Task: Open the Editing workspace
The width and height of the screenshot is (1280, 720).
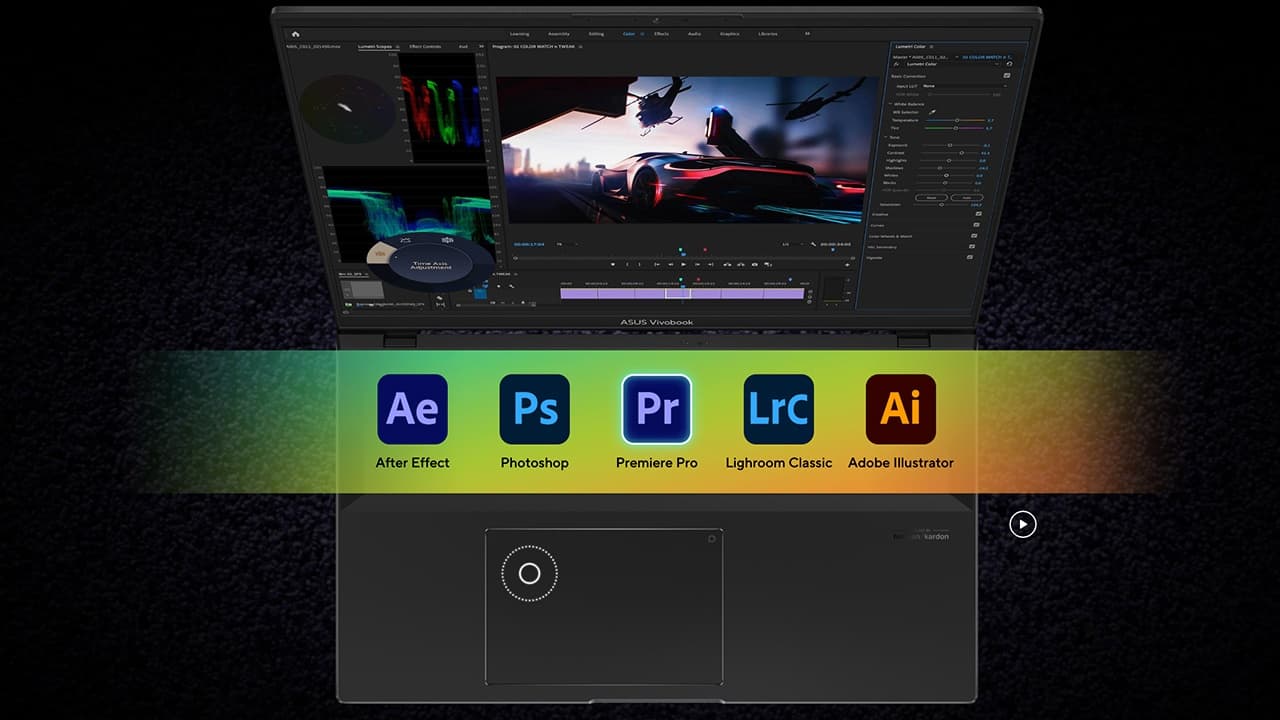Action: 596,34
